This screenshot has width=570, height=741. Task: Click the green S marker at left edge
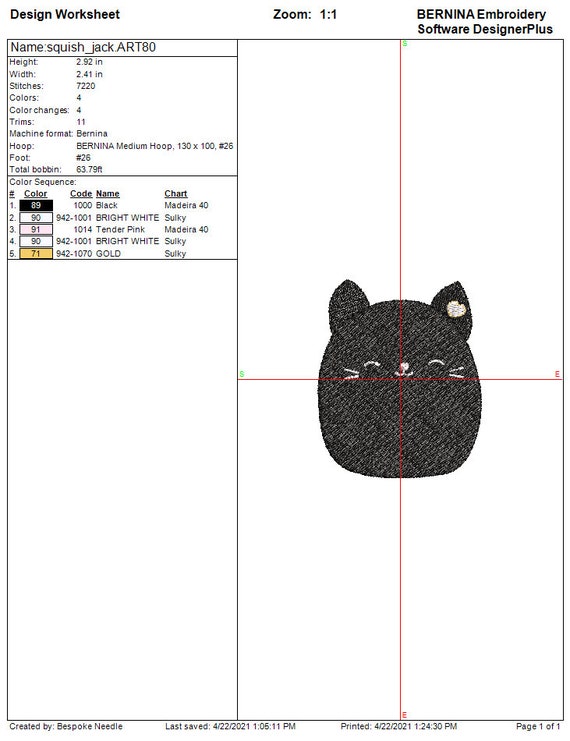pos(242,374)
